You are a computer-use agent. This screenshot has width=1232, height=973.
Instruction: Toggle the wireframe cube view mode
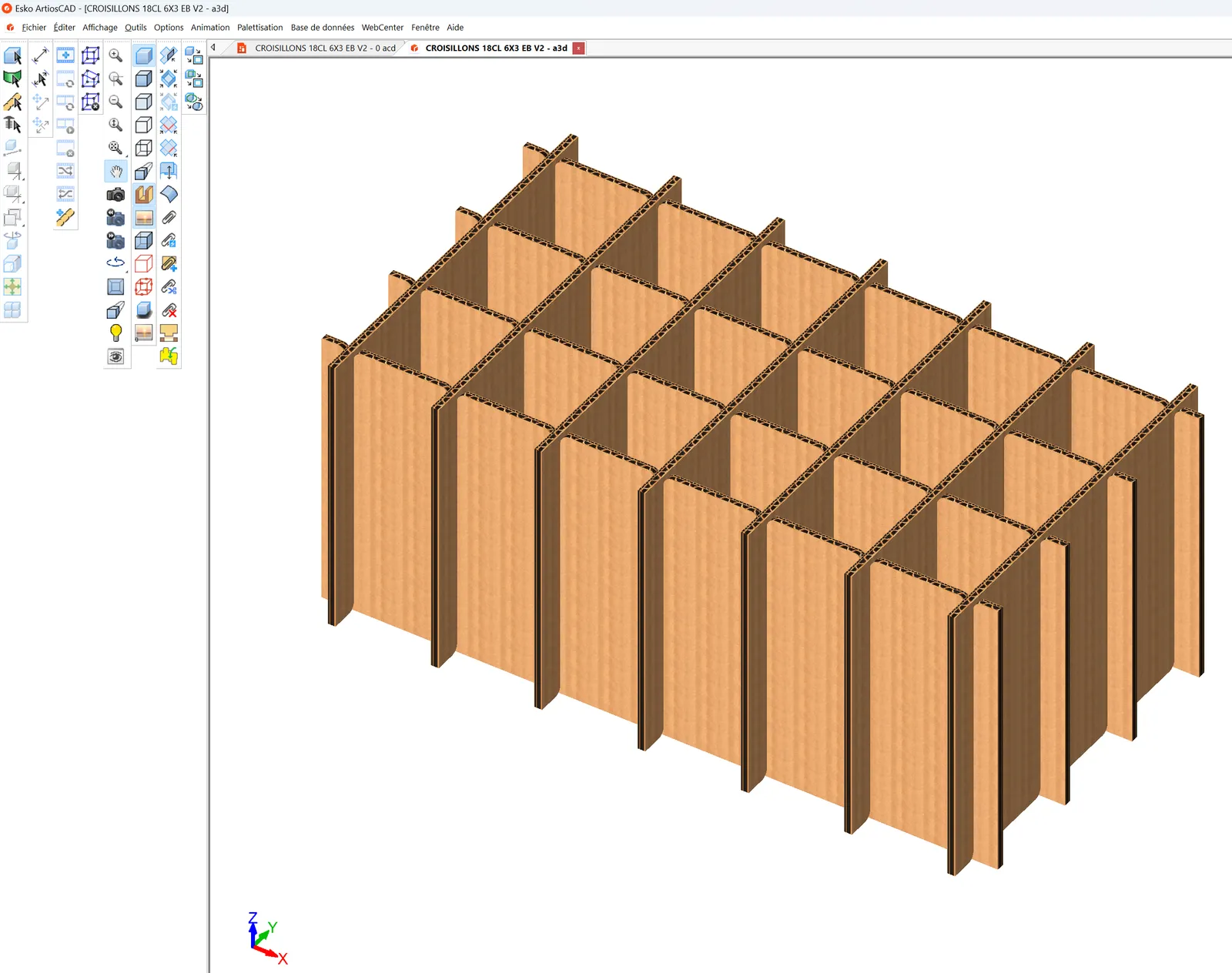[143, 148]
